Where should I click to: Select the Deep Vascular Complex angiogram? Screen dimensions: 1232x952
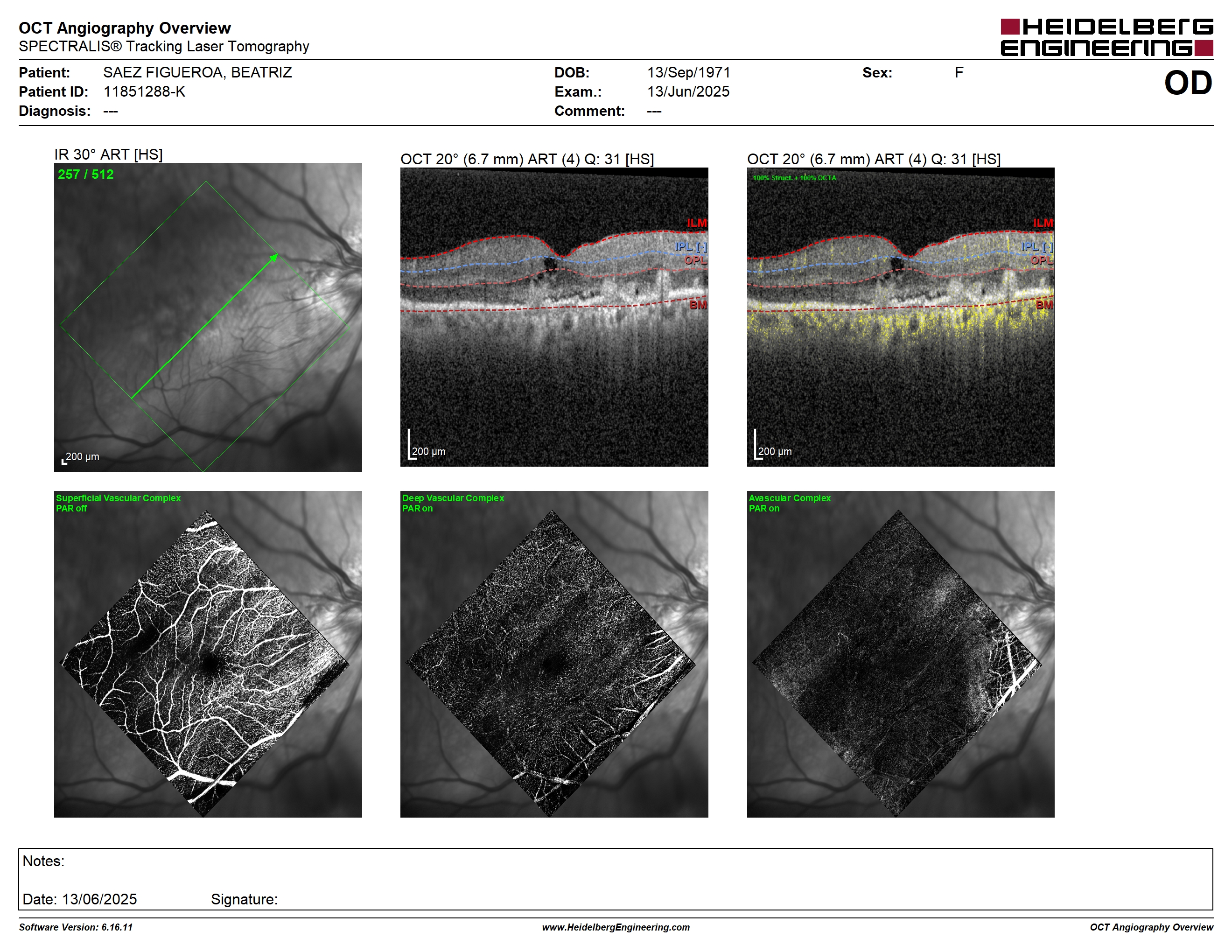click(554, 654)
